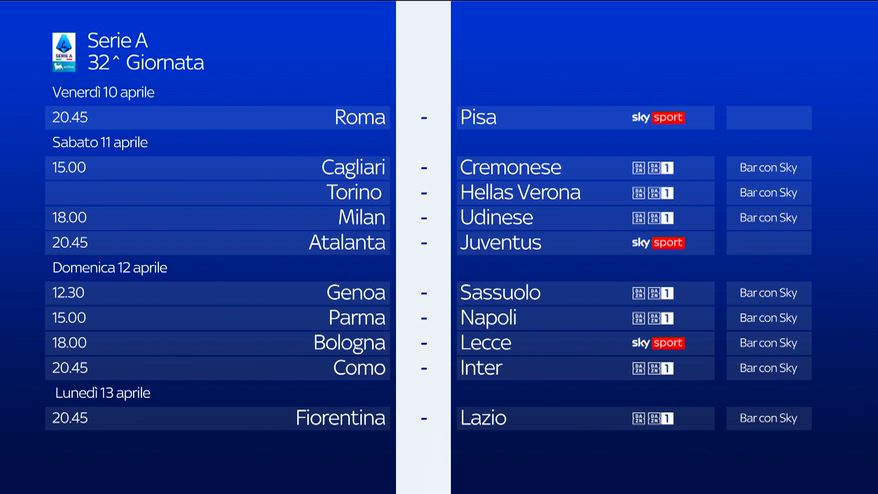Click the Sky Sport logo for Roma-Pisa
Screen dimensions: 878x494
(x=657, y=118)
